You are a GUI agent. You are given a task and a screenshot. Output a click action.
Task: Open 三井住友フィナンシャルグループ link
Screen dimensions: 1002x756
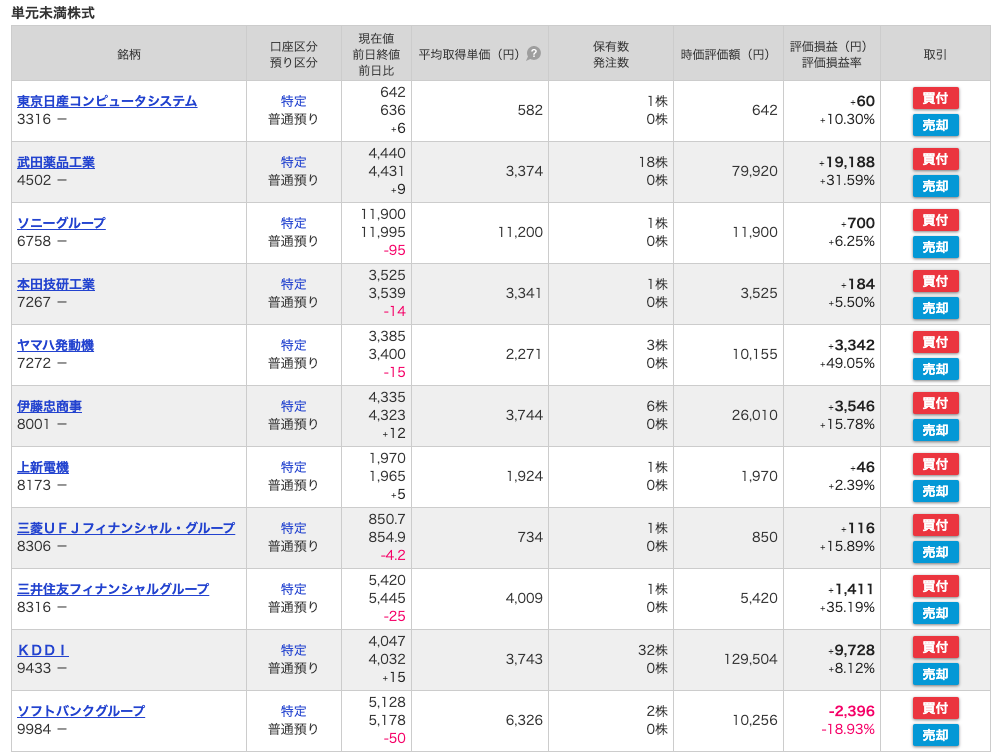pos(113,589)
